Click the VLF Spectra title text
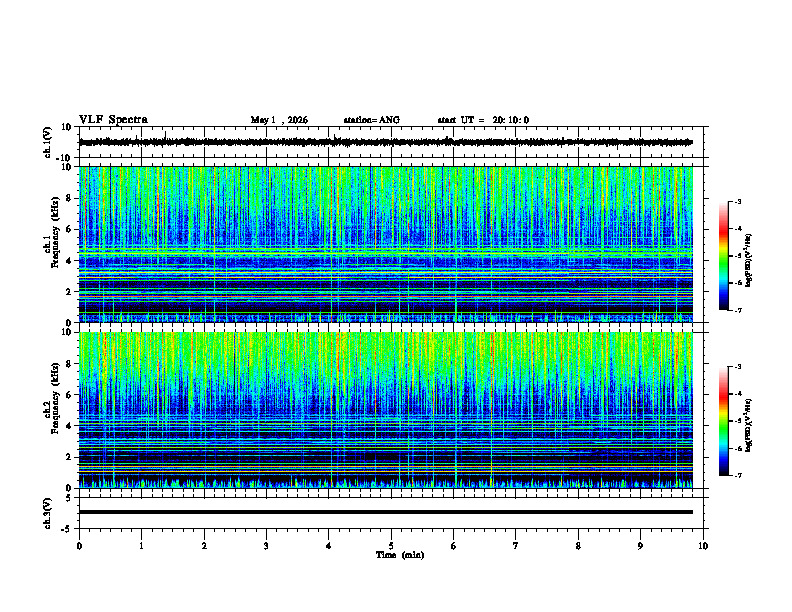 pos(113,120)
